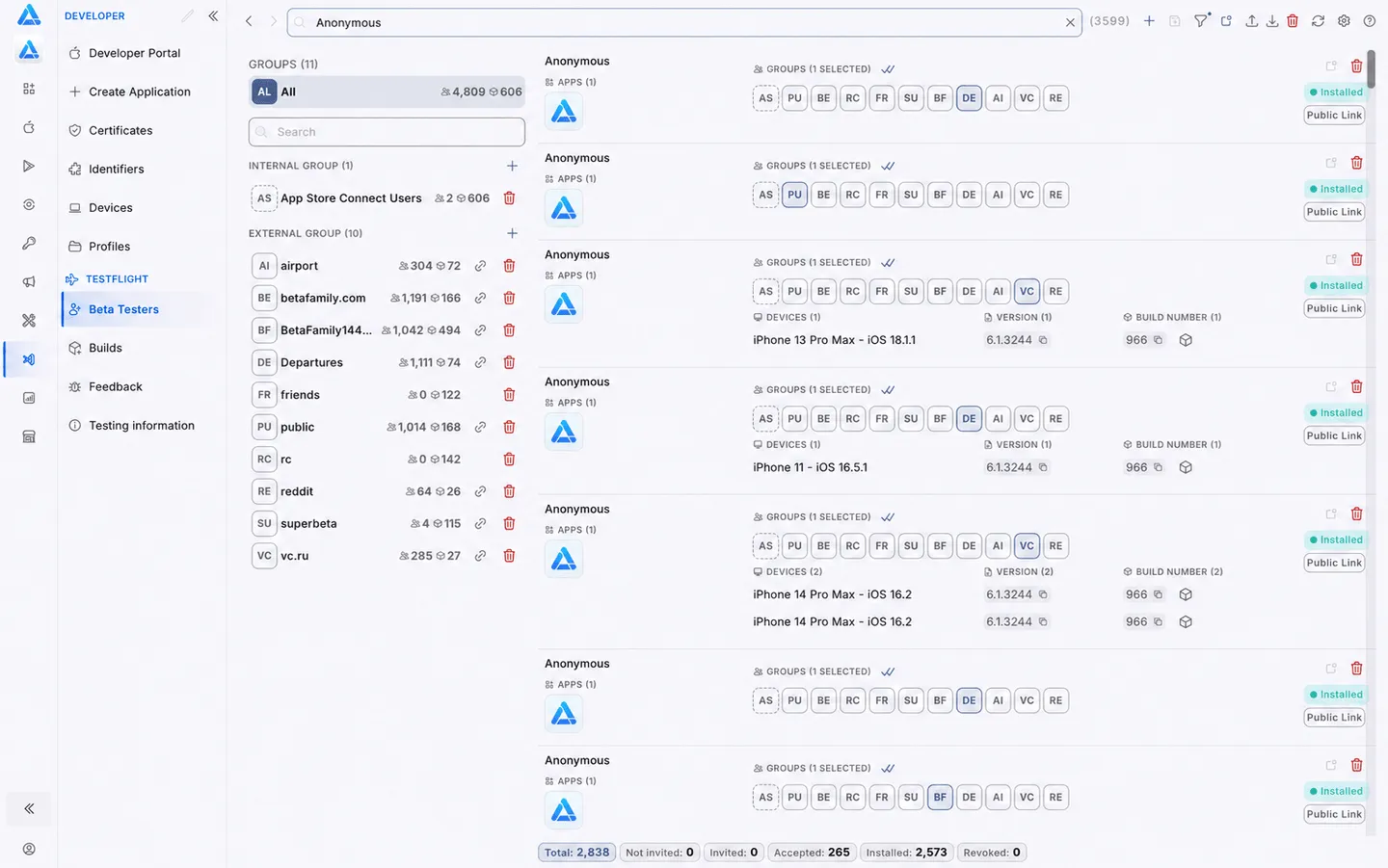The height and width of the screenshot is (868, 1388).
Task: Delete the vc.ru group with its trash icon
Action: coord(509,556)
